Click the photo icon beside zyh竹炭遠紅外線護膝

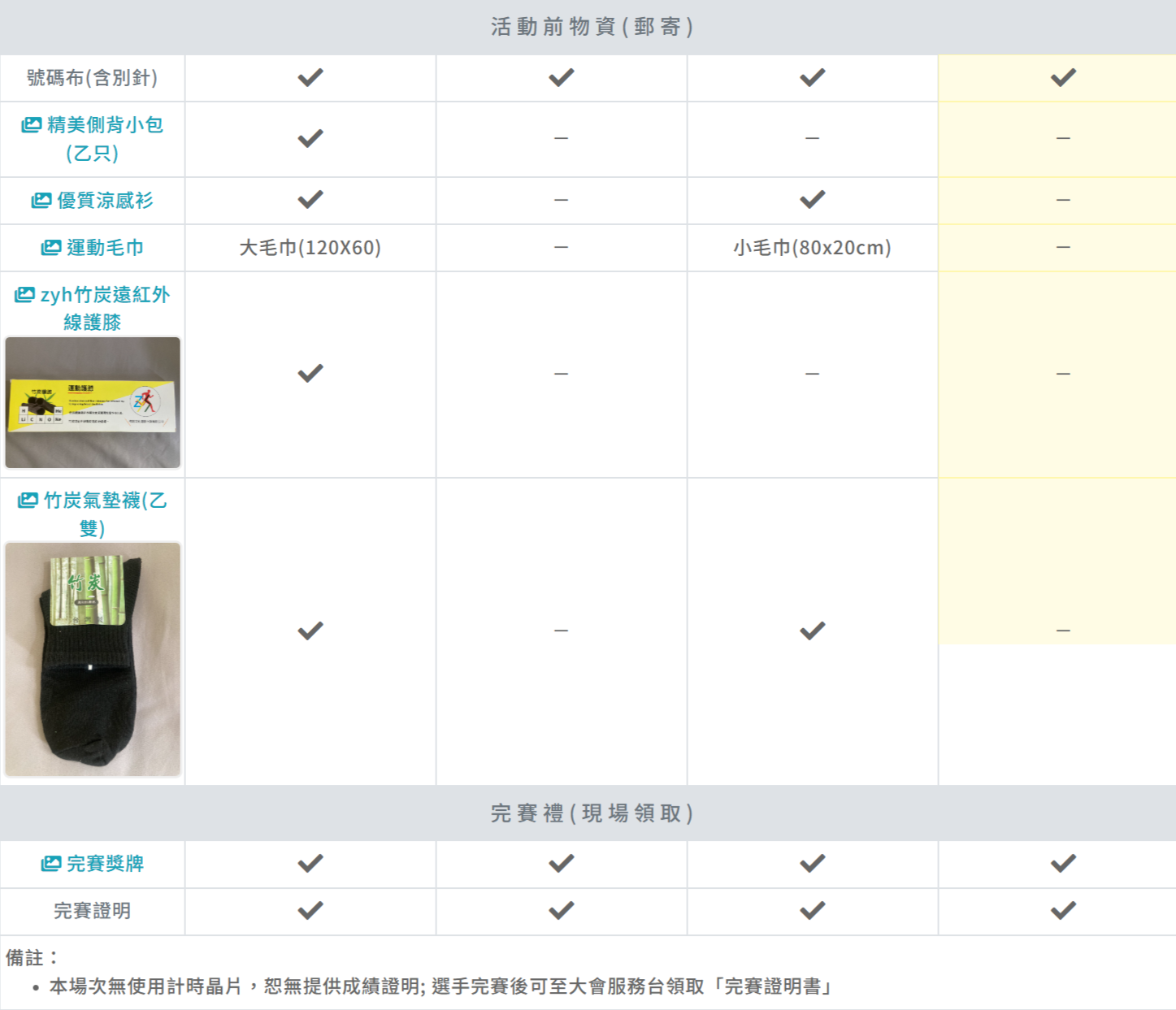click(x=24, y=295)
